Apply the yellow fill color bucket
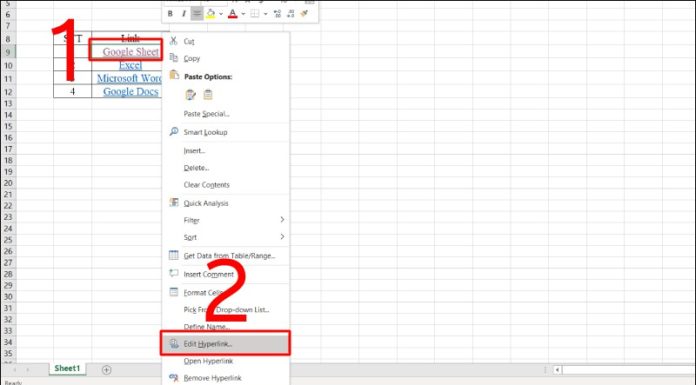696x385 pixels. tap(210, 14)
